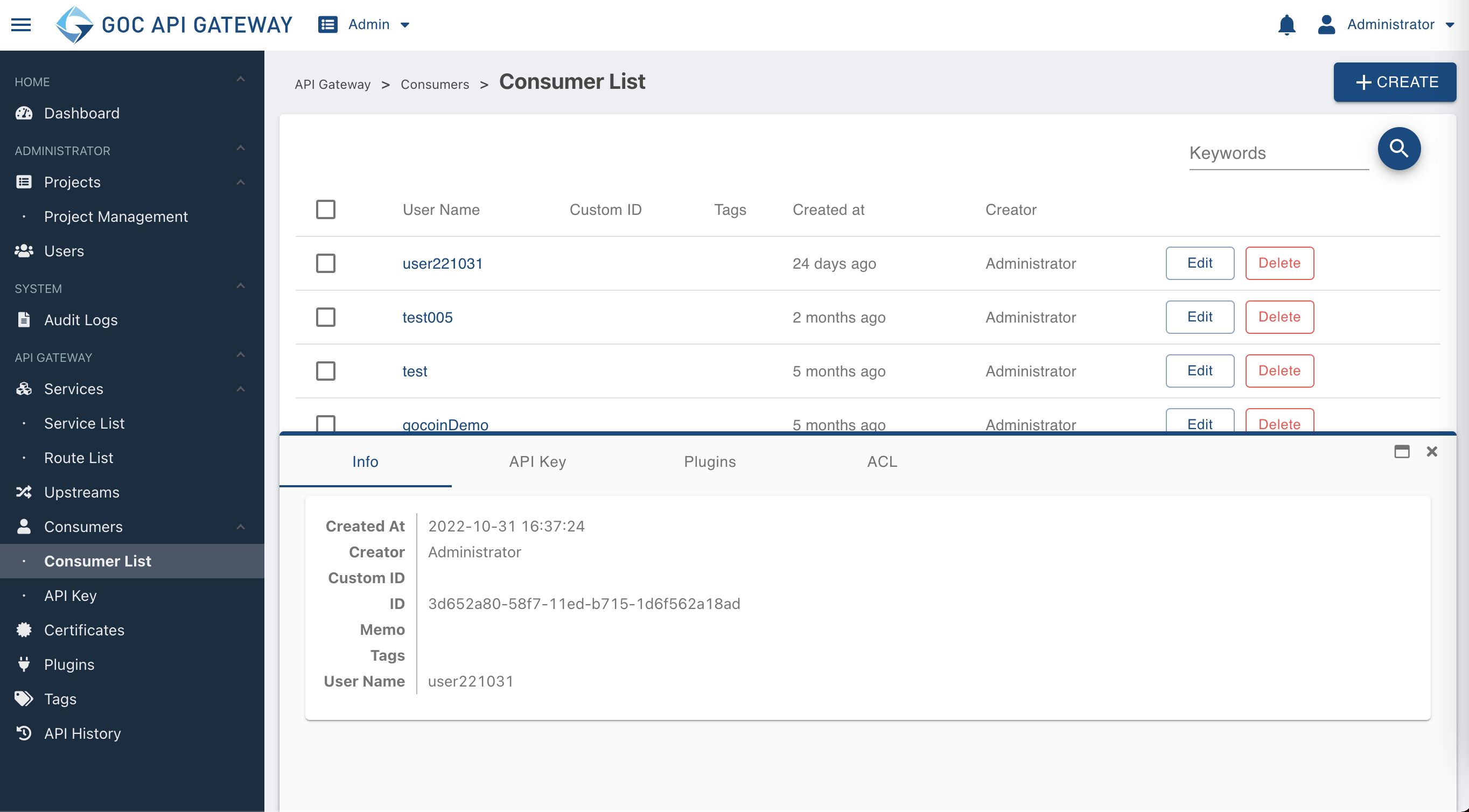Select the checkbox for the test consumer
The image size is (1469, 812).
[326, 371]
